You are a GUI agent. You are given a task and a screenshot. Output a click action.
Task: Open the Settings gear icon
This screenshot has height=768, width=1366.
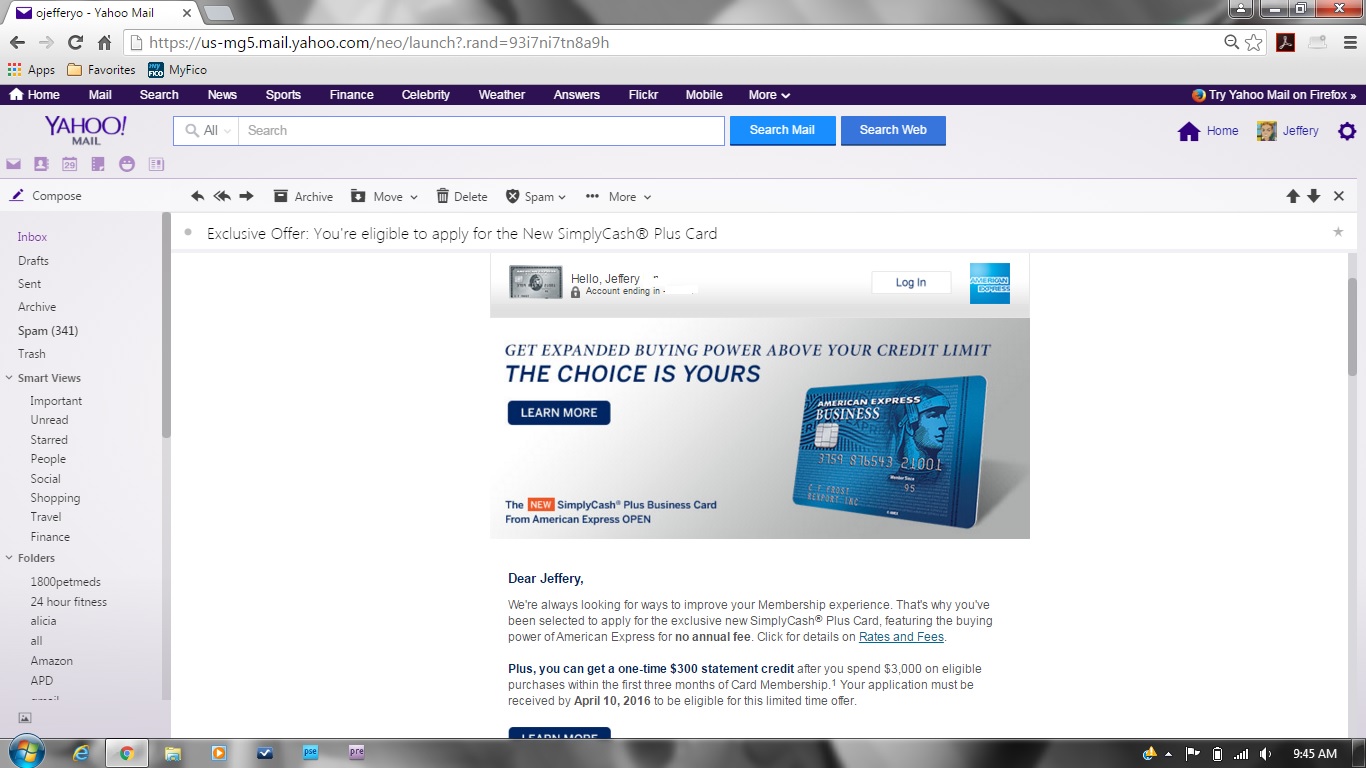(x=1347, y=131)
